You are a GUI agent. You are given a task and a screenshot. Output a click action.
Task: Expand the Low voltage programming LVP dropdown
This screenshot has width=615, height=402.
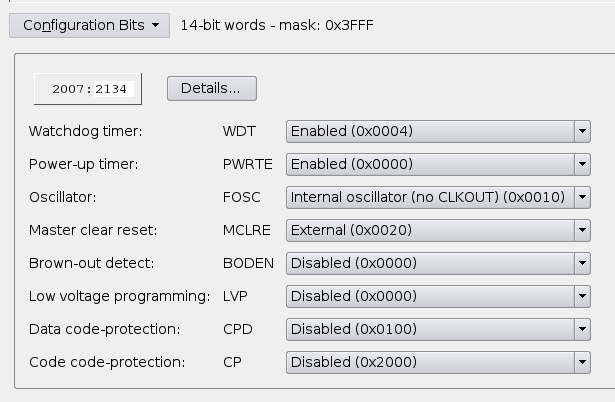[x=582, y=296]
